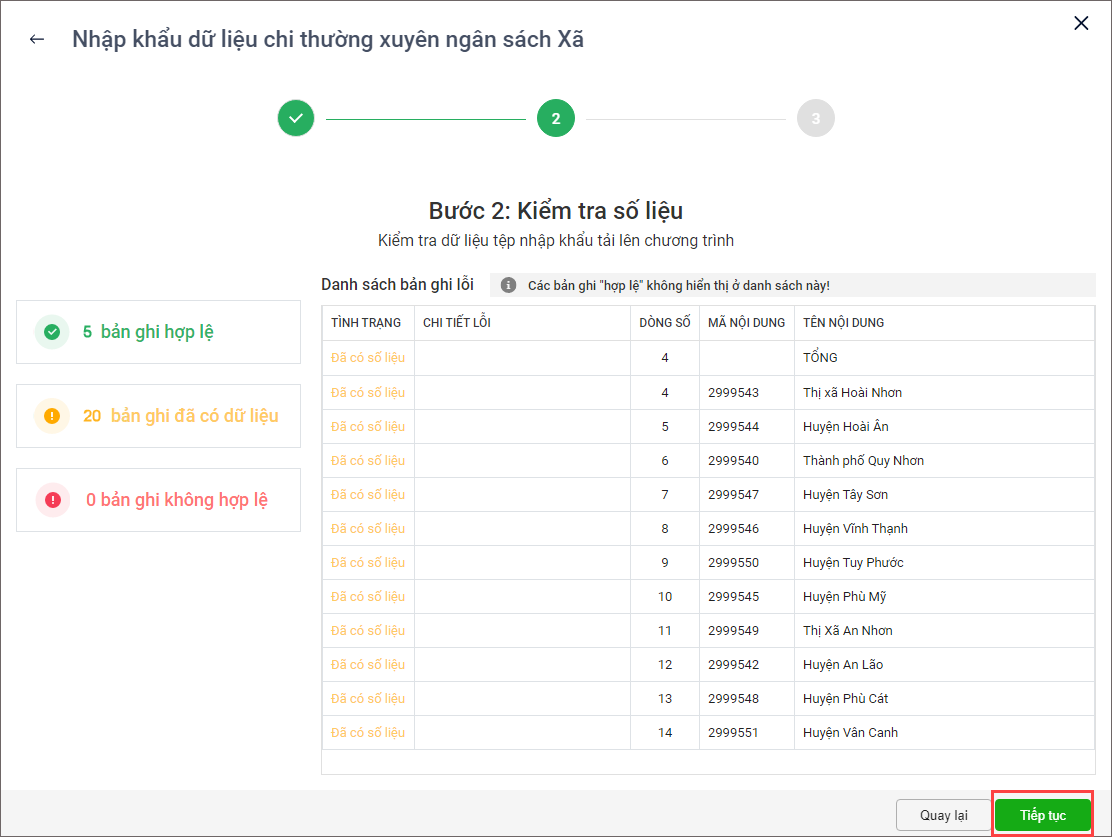
Task: Show the 5 bản ghi hợp lệ filter
Action: click(x=158, y=332)
